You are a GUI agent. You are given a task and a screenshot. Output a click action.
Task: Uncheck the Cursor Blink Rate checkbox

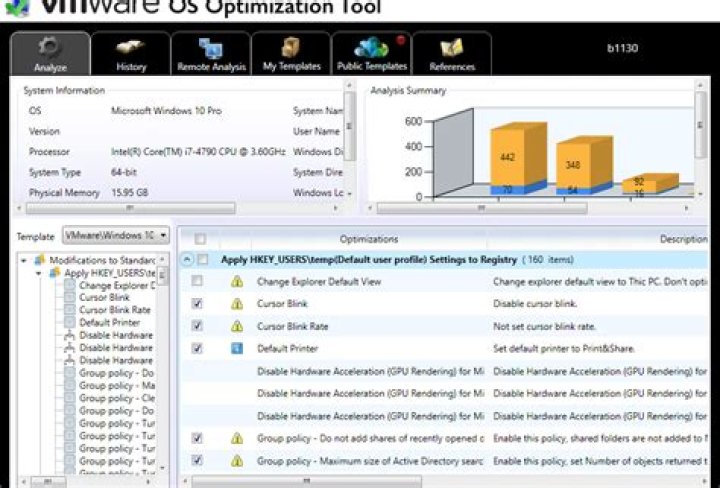(x=197, y=326)
